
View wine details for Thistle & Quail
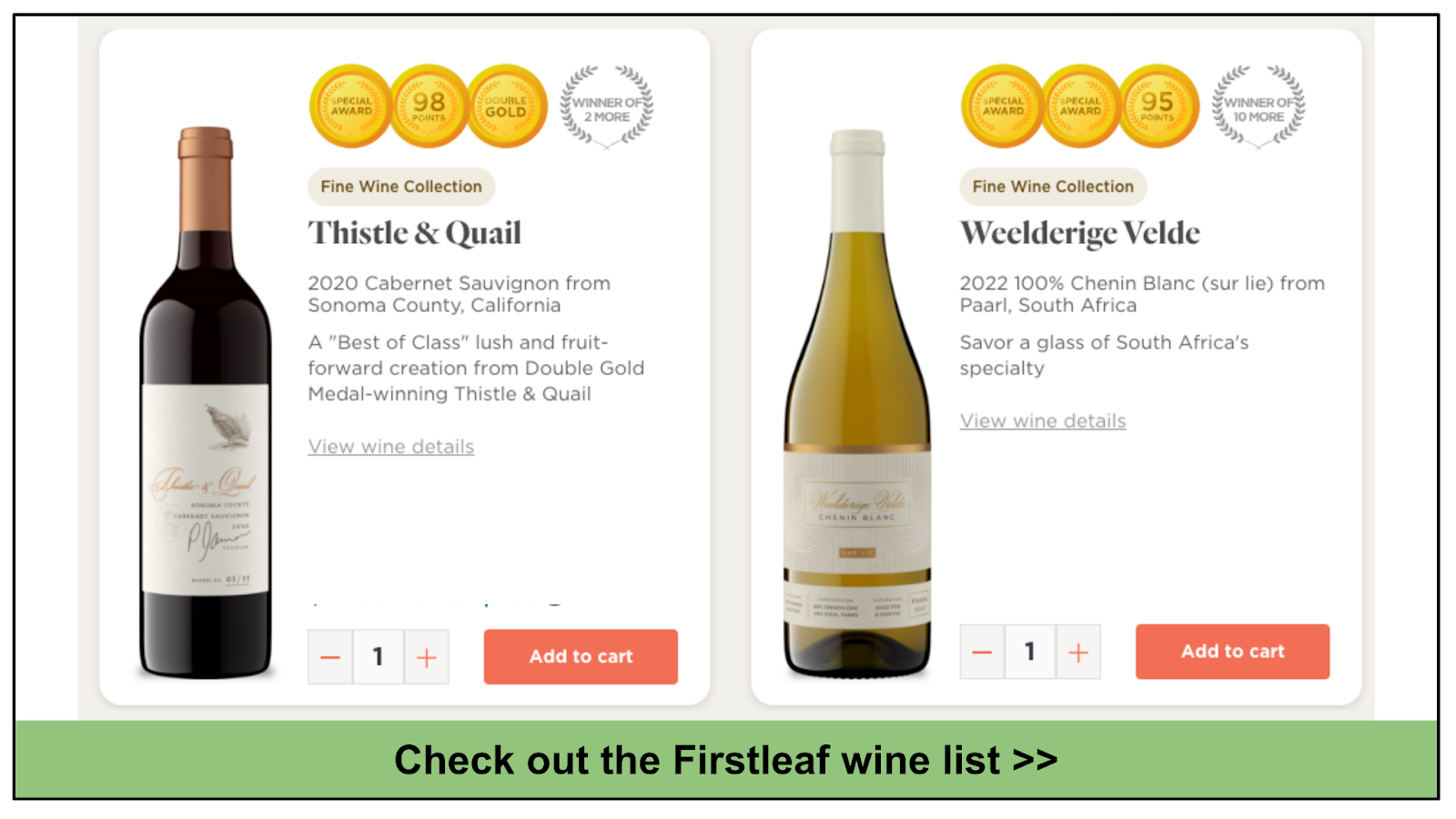[391, 447]
